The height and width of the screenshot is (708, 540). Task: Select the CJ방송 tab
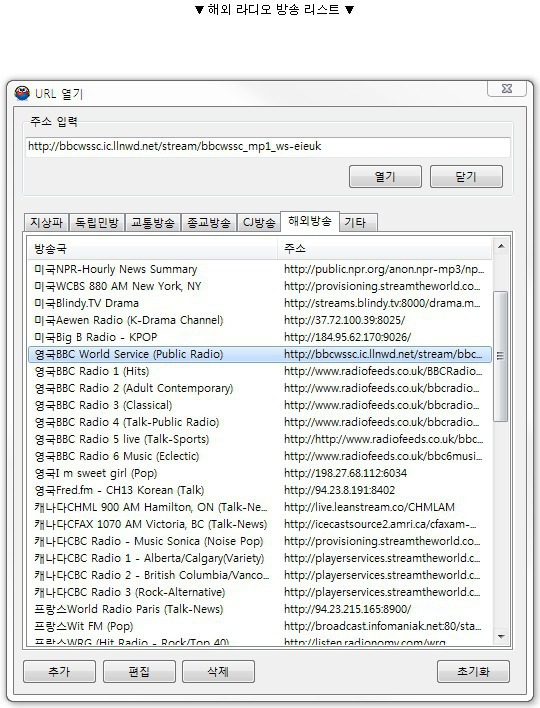pyautogui.click(x=259, y=223)
